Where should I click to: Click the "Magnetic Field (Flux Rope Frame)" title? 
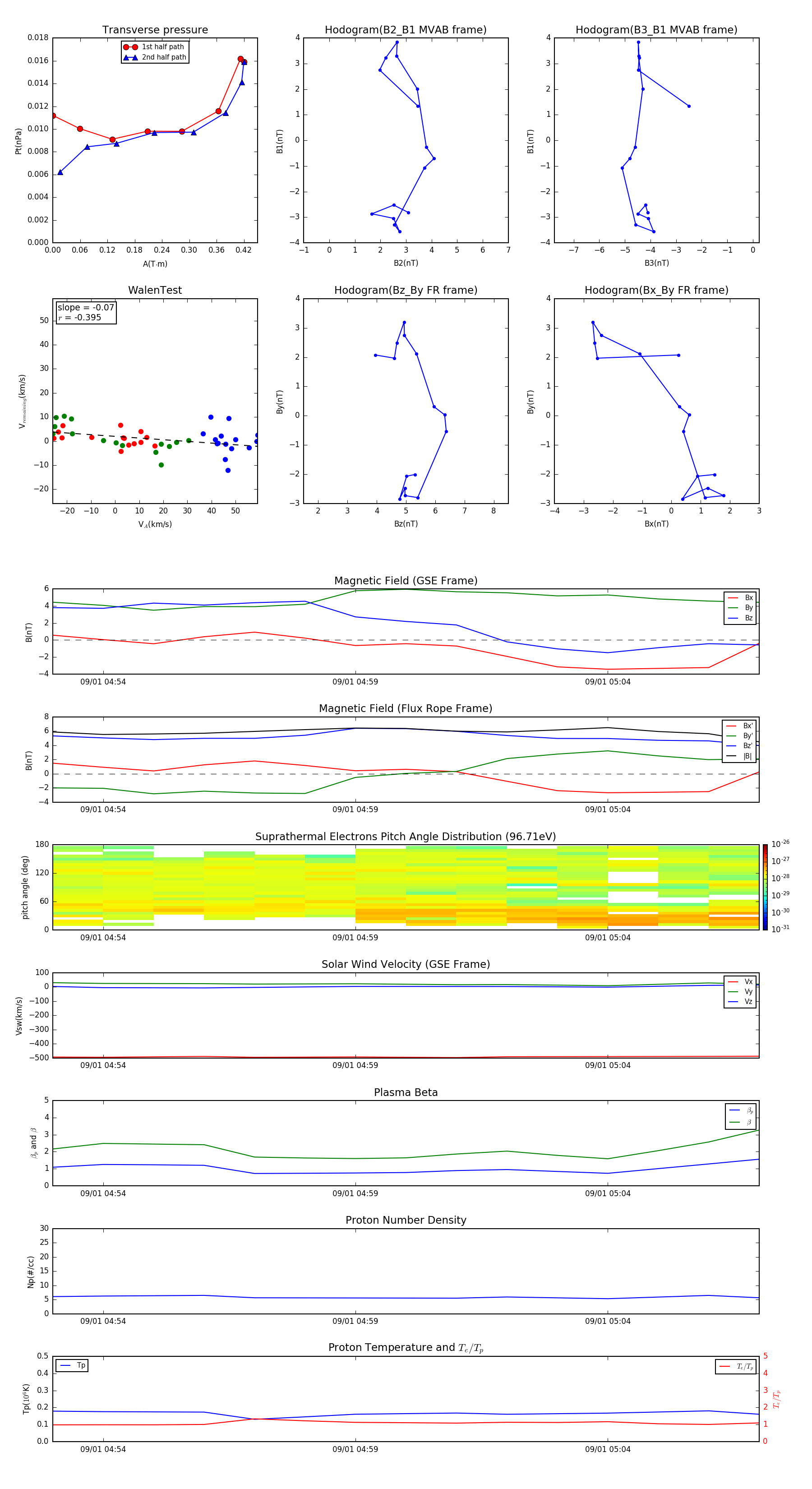pyautogui.click(x=406, y=709)
